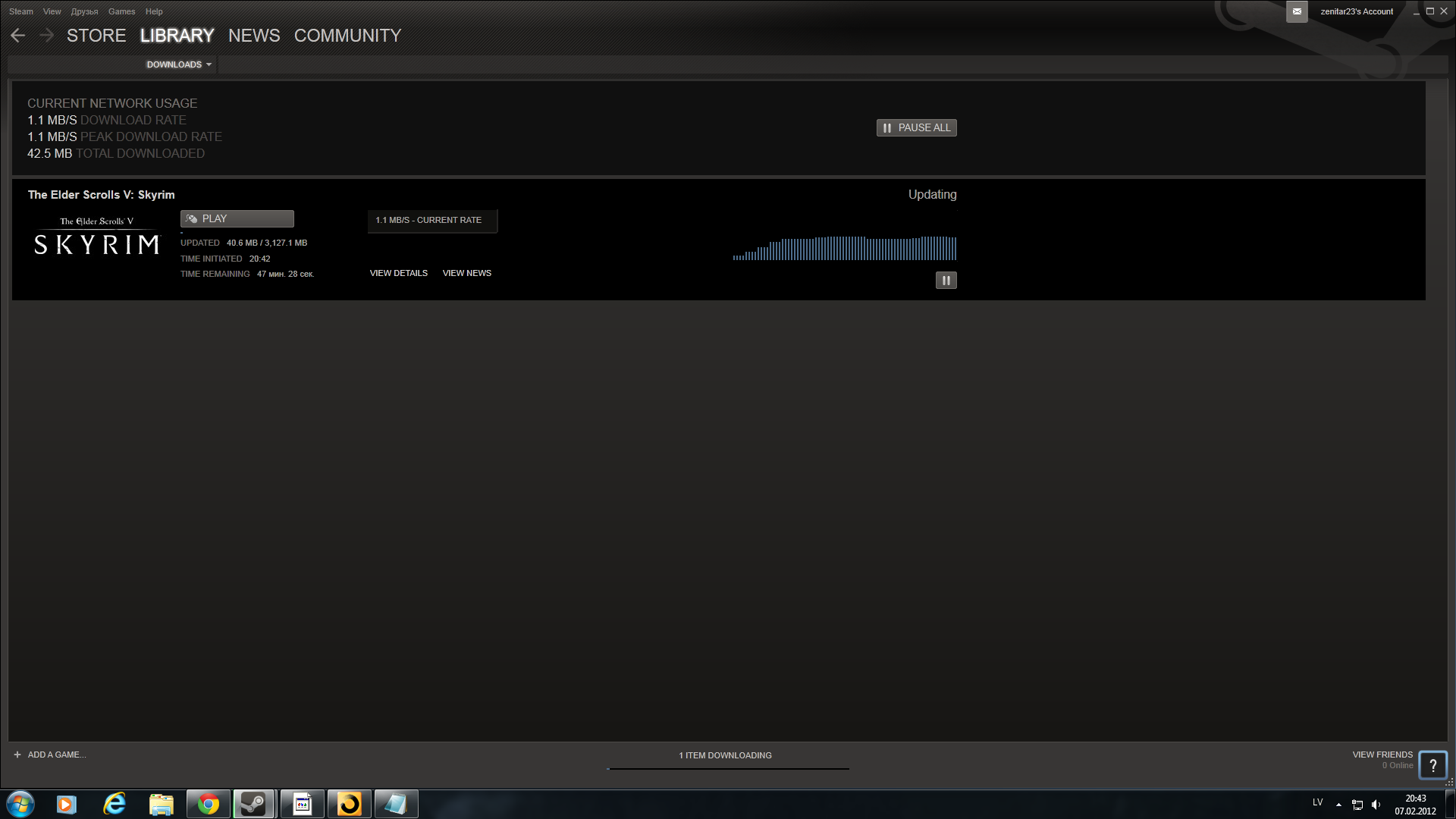This screenshot has height=819, width=1456.
Task: Open Internet Explorer from taskbar
Action: [x=115, y=804]
